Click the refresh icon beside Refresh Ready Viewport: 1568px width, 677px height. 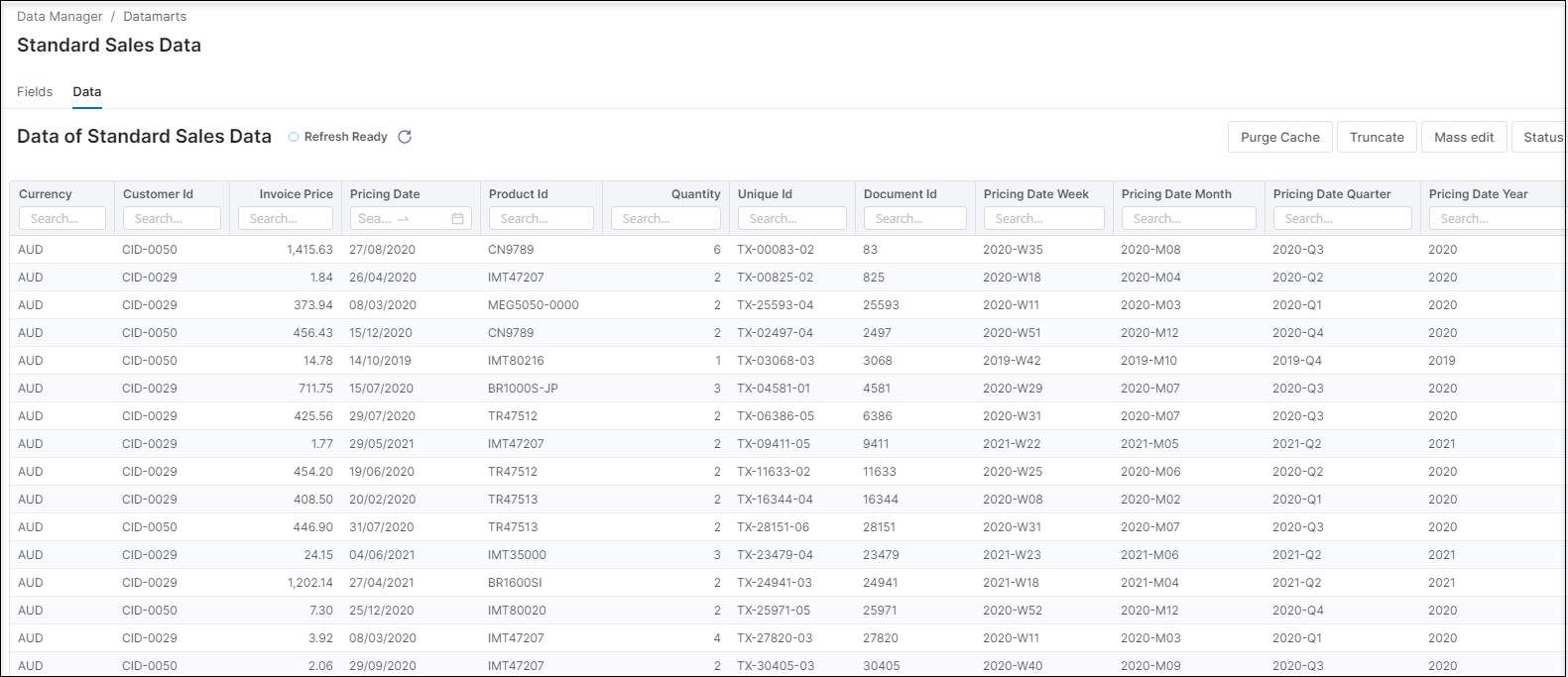click(x=405, y=137)
